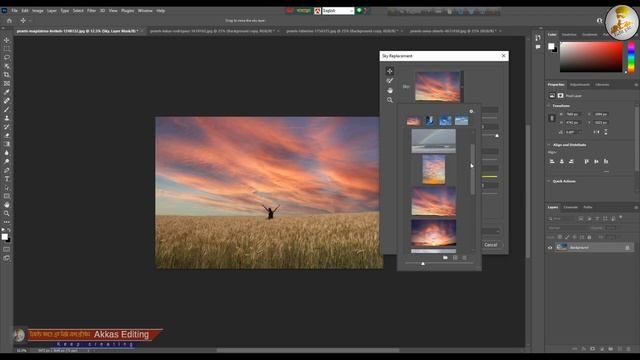Collapse the Align and Distribute section

tap(549, 145)
